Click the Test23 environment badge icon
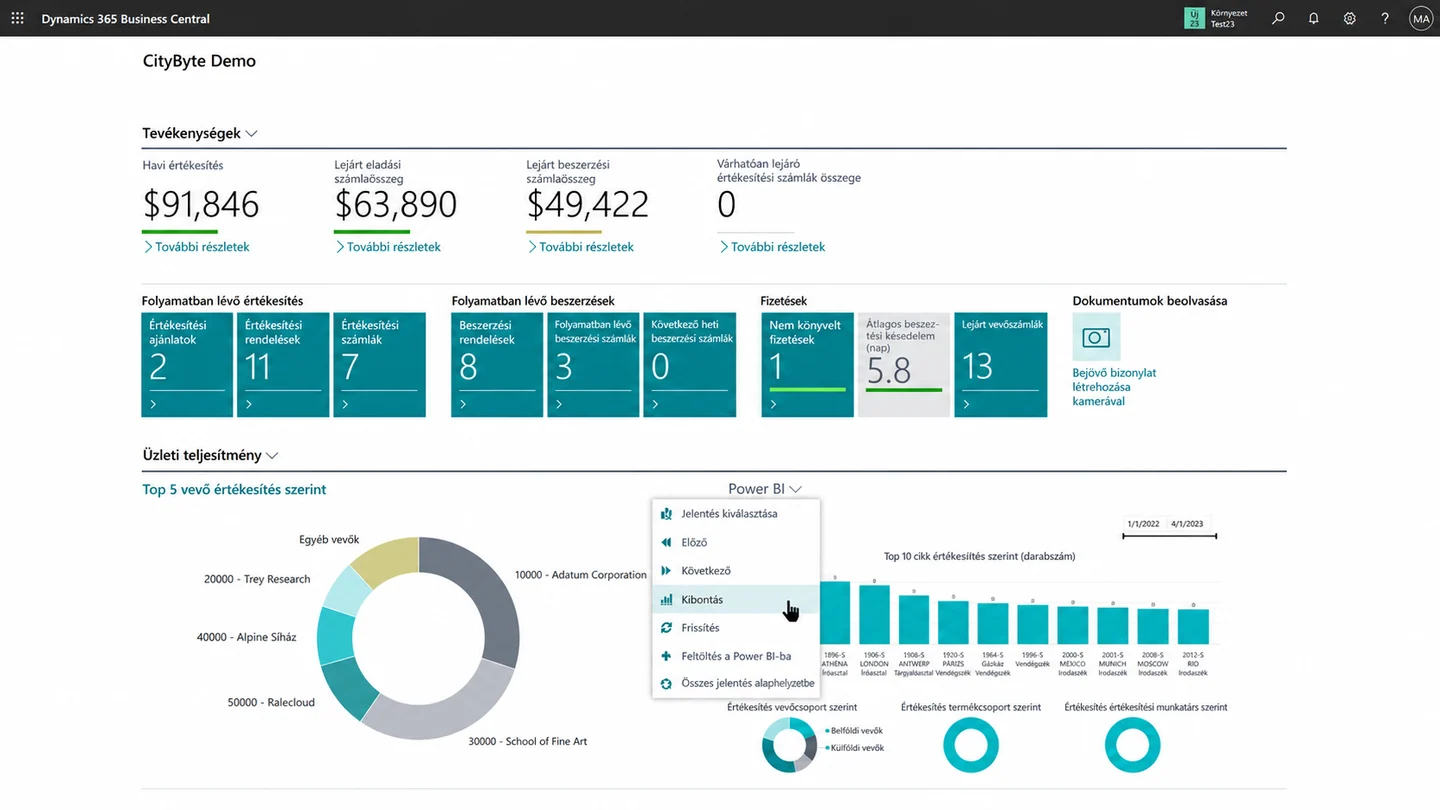This screenshot has width=1440, height=810. click(x=1194, y=18)
